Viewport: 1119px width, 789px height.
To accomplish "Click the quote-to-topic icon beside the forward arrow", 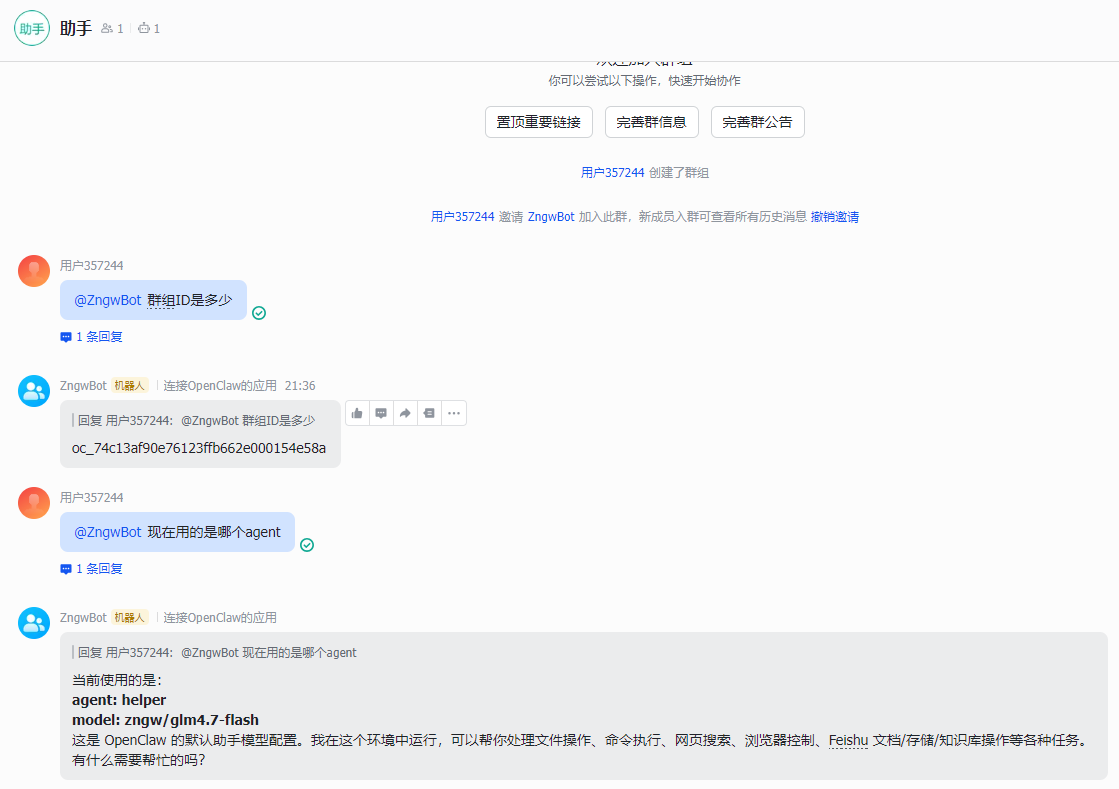I will [x=429, y=412].
